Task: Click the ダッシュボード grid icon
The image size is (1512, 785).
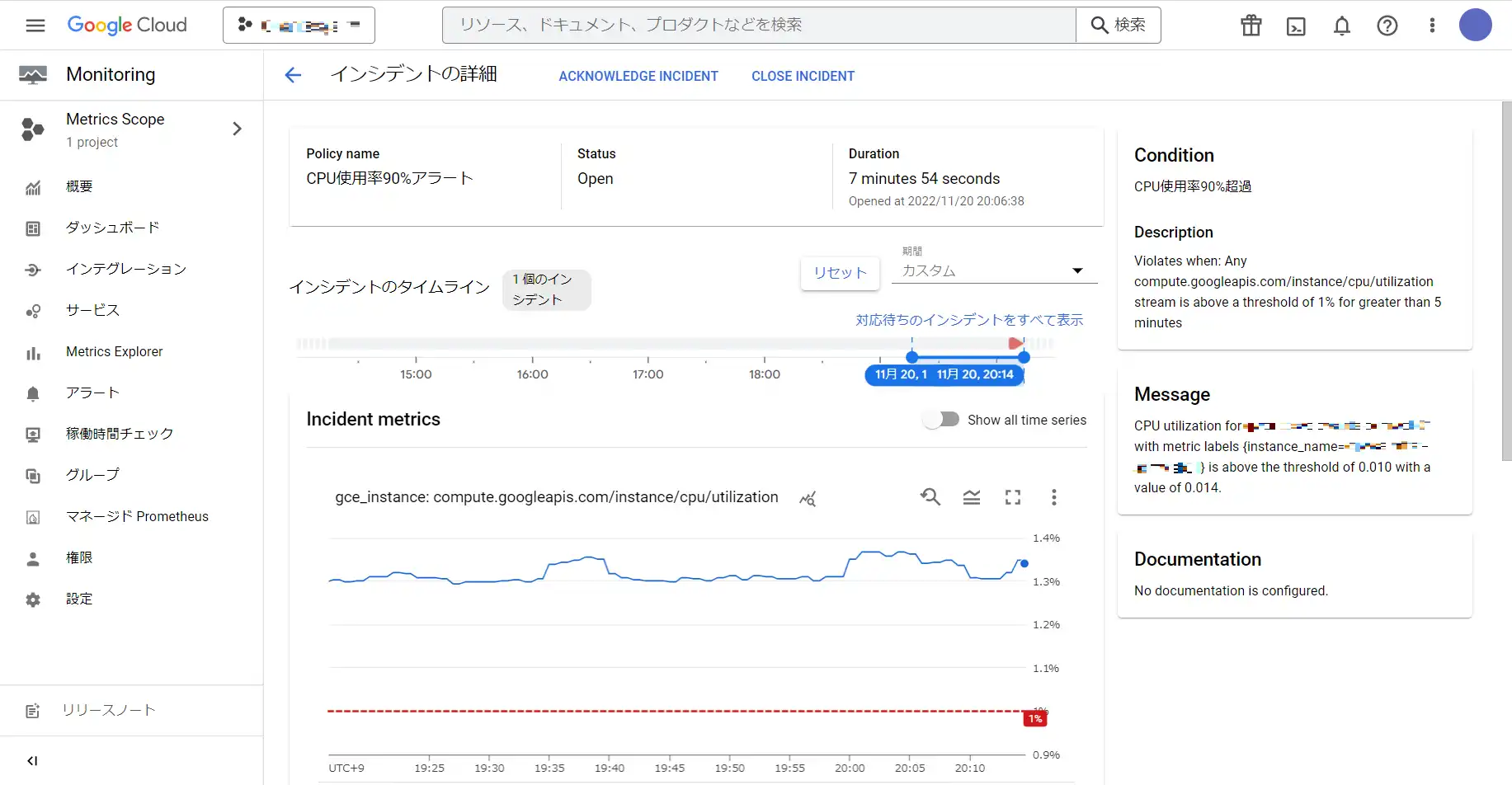Action: click(x=33, y=228)
